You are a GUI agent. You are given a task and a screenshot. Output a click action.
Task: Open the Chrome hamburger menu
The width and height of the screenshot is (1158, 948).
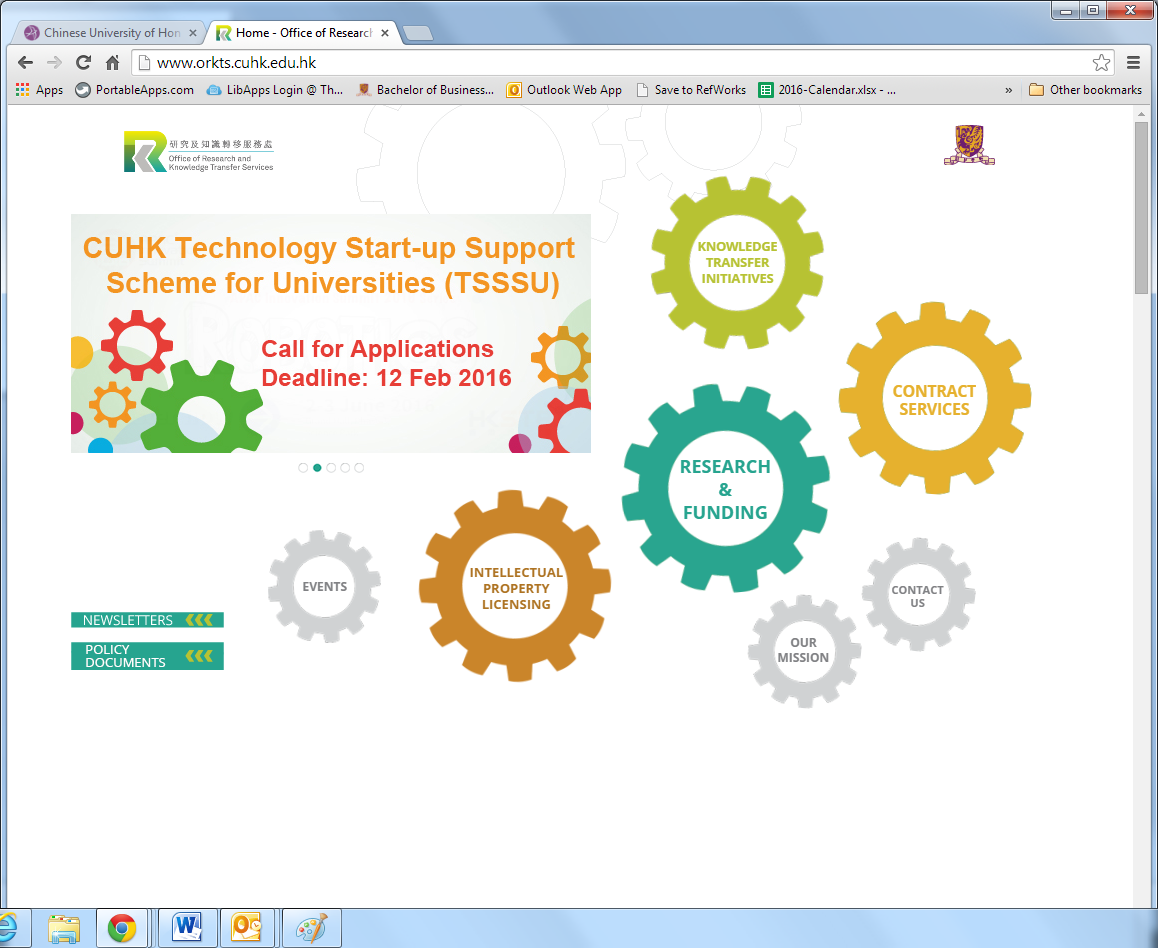[x=1134, y=63]
